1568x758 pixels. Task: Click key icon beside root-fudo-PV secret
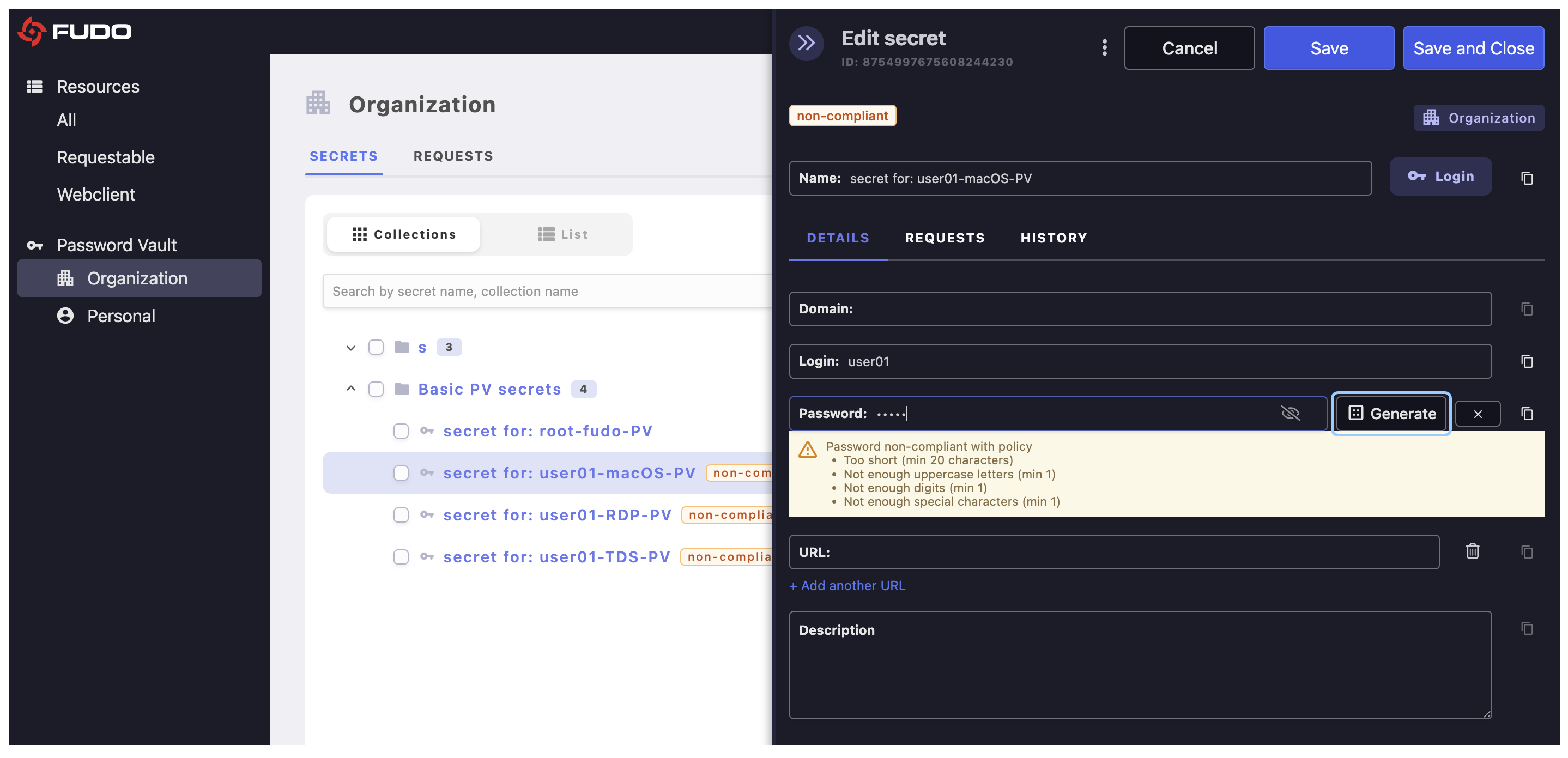click(x=427, y=431)
